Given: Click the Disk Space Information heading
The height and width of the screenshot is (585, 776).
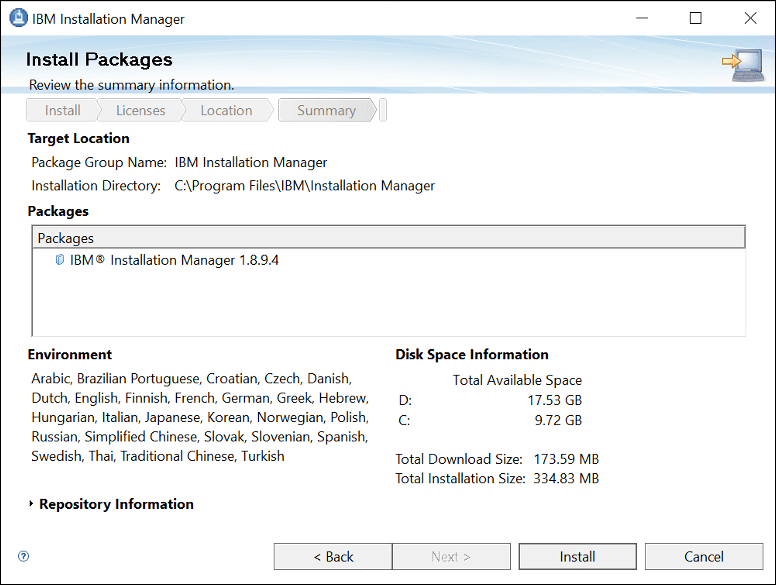Looking at the screenshot, I should pyautogui.click(x=472, y=354).
